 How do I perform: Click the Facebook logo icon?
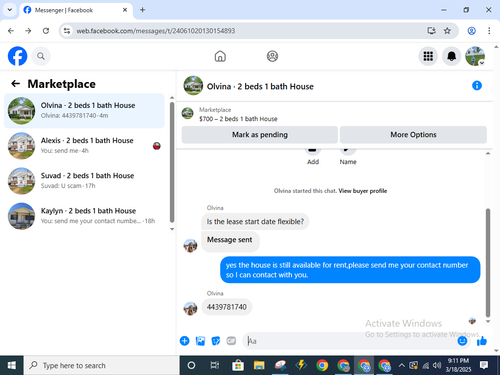pyautogui.click(x=17, y=56)
